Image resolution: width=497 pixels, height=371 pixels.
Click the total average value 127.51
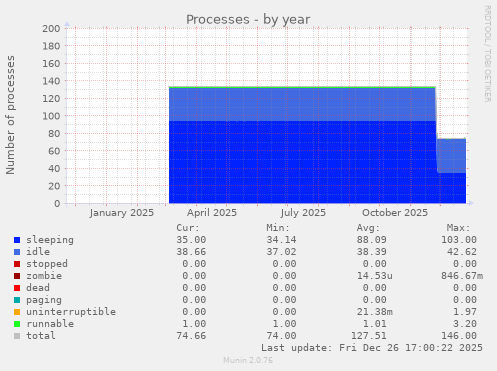click(x=369, y=336)
